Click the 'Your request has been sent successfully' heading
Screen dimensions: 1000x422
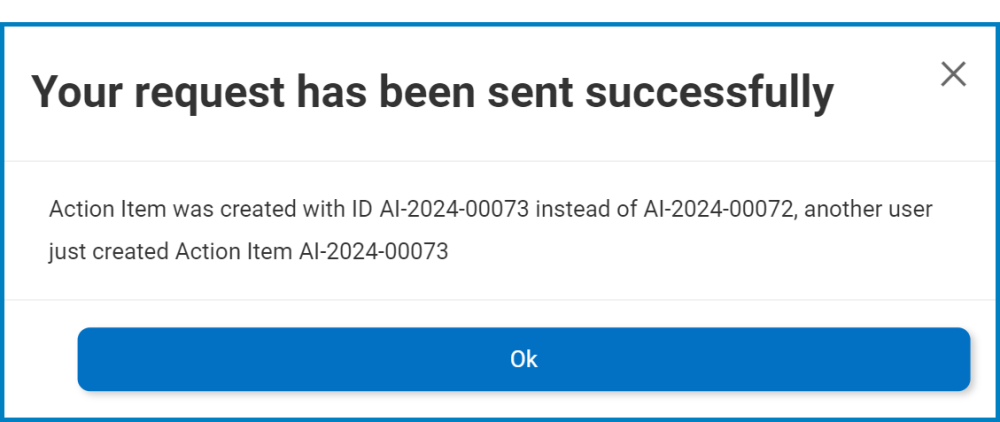(x=432, y=93)
